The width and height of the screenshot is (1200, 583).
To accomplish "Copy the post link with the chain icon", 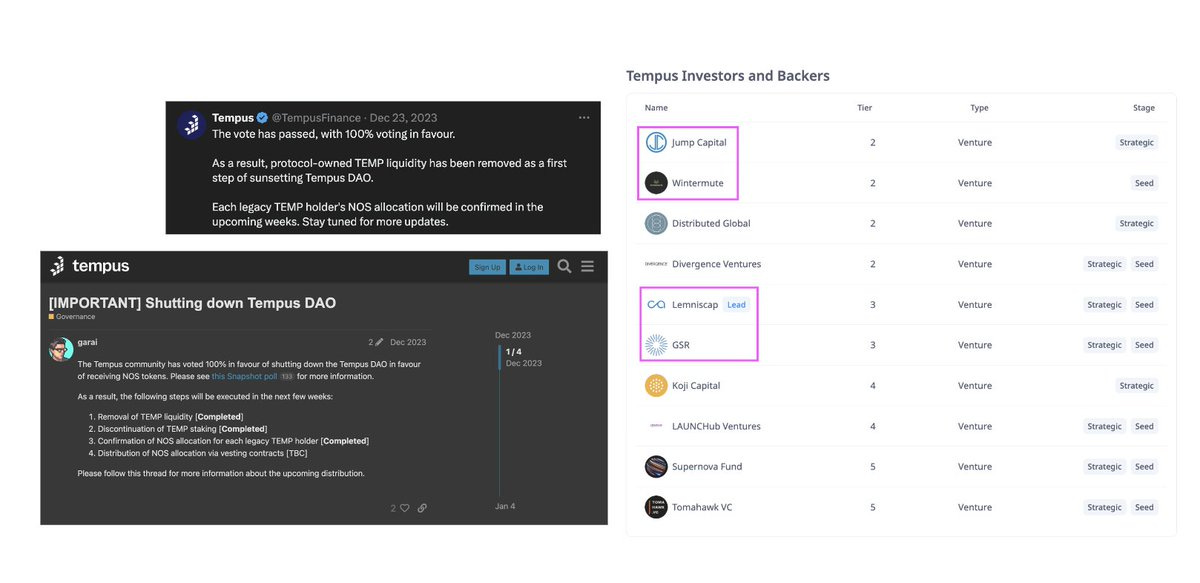I will coord(422,508).
